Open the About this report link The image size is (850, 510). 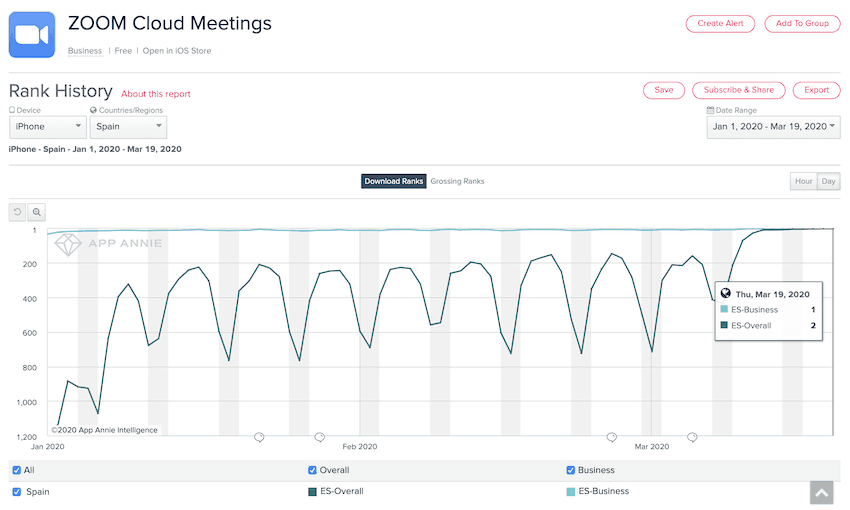[x=155, y=94]
